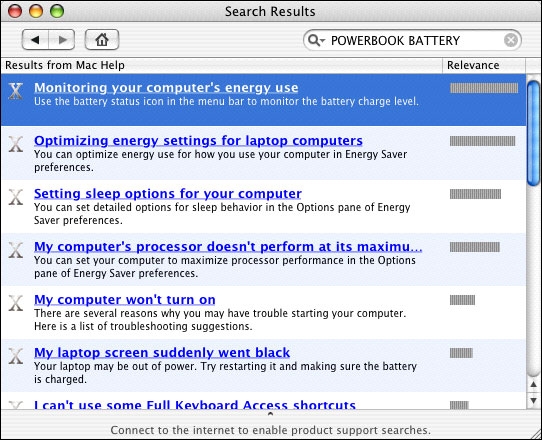This screenshot has height=440, width=542.
Task: Select 'You can set your computer to maximize' description
Action: (x=225, y=266)
